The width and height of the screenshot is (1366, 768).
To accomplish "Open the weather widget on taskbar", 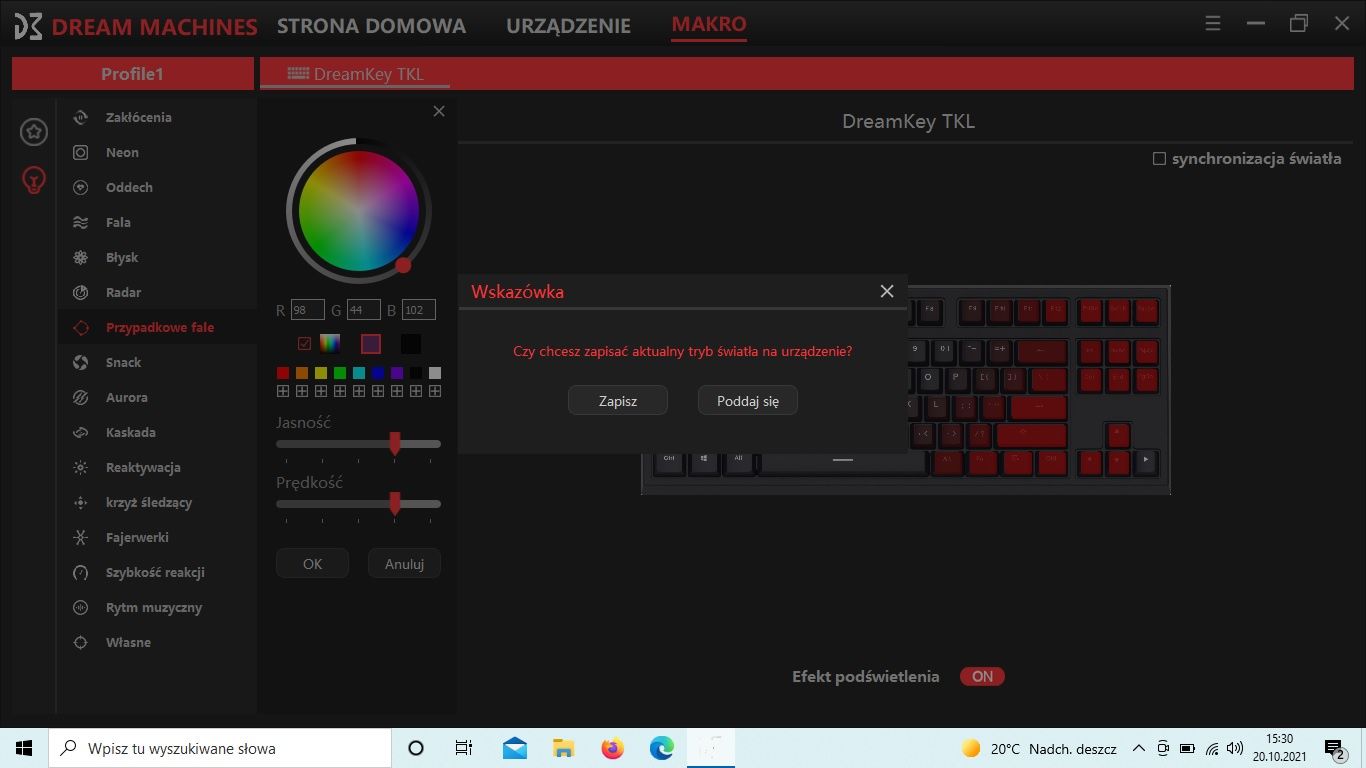I will coord(1039,748).
